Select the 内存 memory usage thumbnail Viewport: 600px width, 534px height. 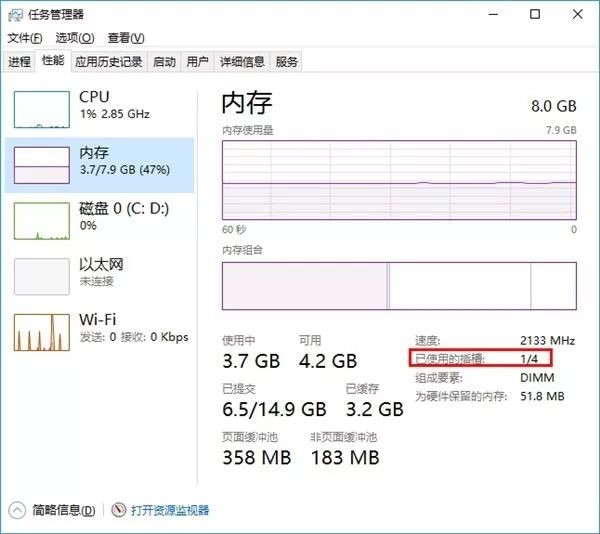tap(40, 164)
